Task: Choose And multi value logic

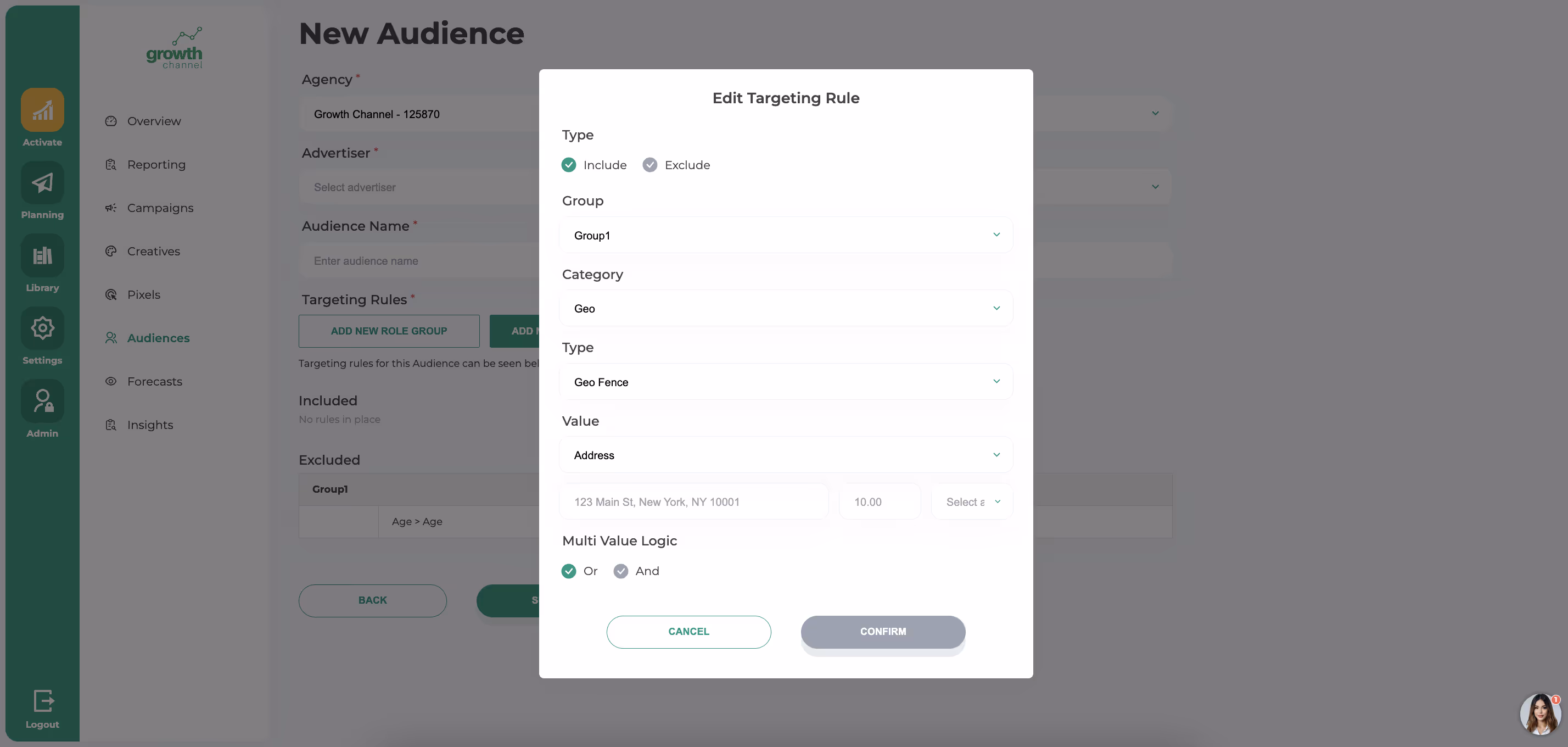Action: pos(620,571)
